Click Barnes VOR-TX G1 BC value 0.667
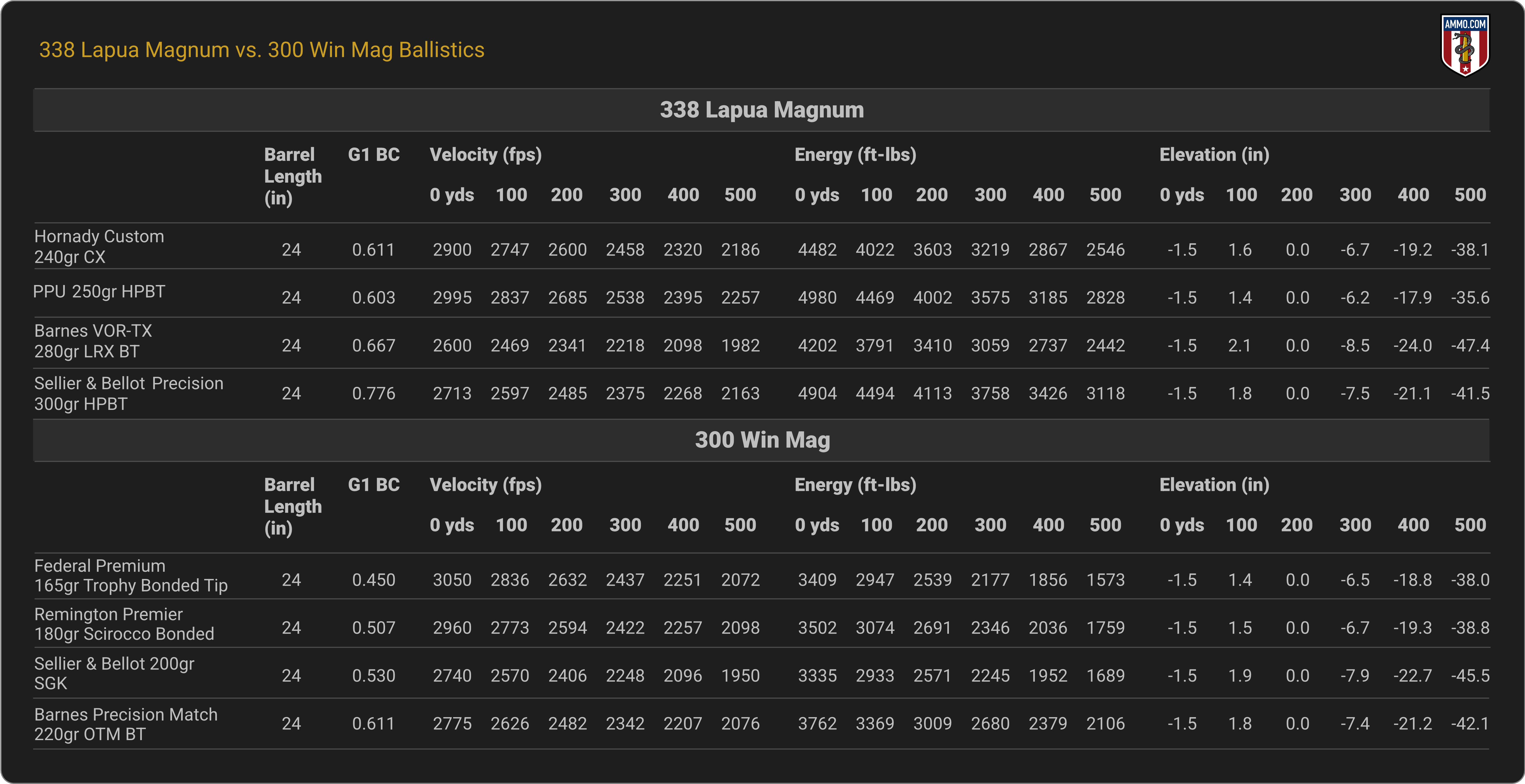 [374, 346]
